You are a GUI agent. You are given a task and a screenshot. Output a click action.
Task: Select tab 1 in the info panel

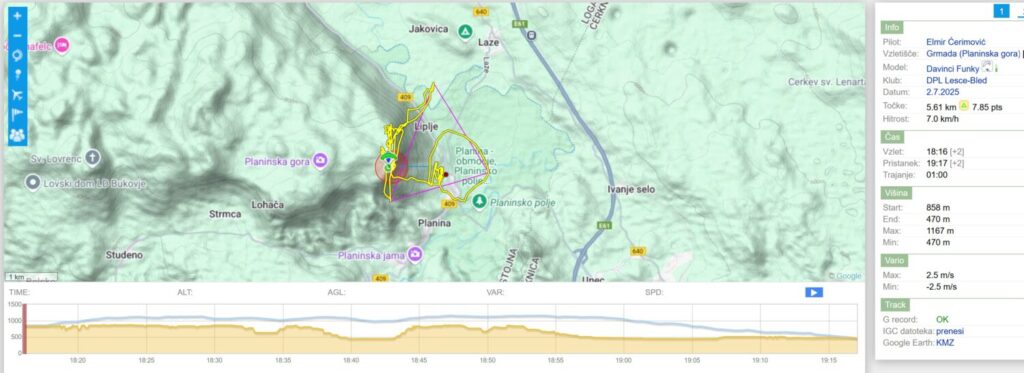[x=1001, y=10]
